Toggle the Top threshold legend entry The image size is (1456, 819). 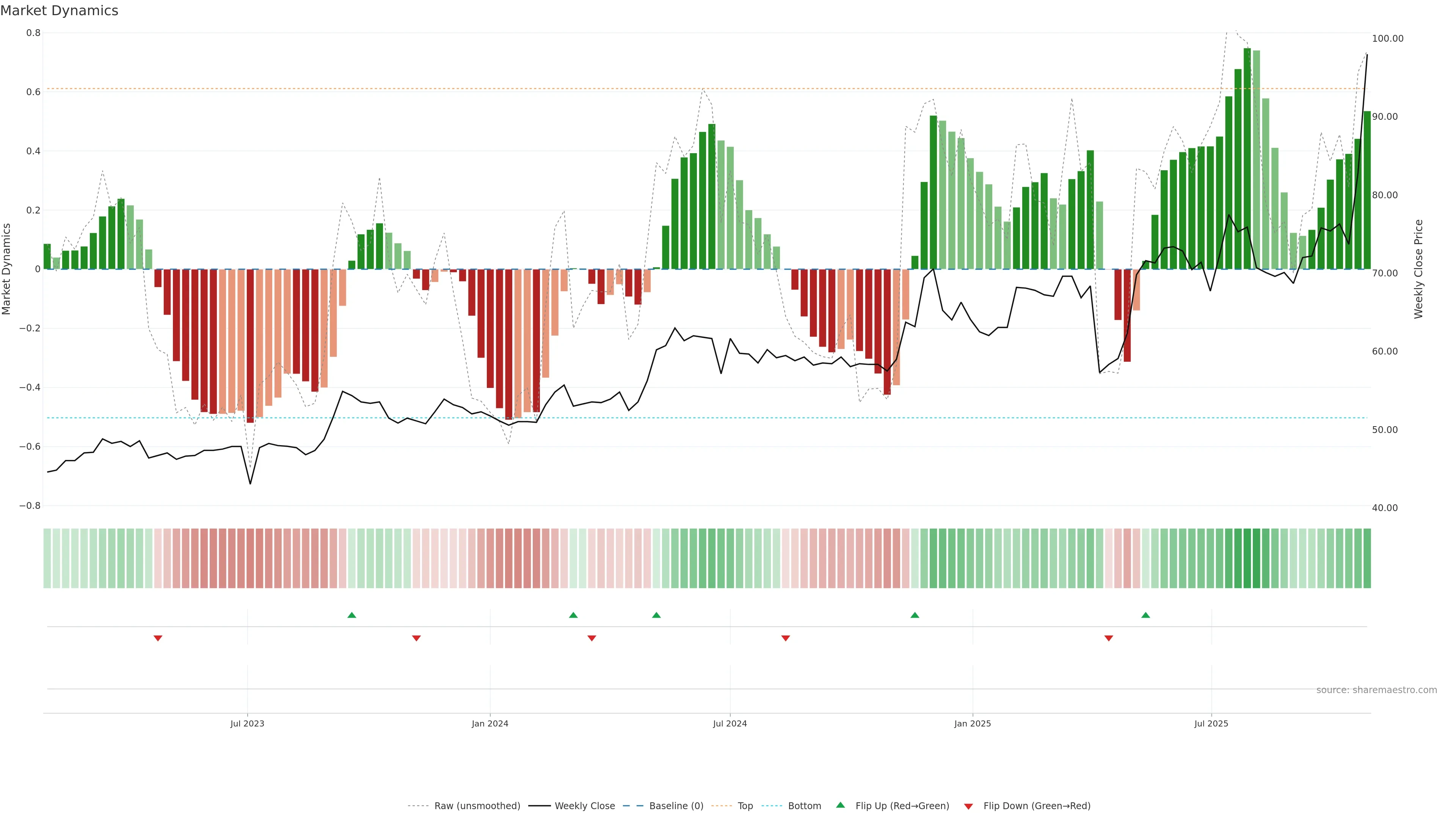pos(745,806)
